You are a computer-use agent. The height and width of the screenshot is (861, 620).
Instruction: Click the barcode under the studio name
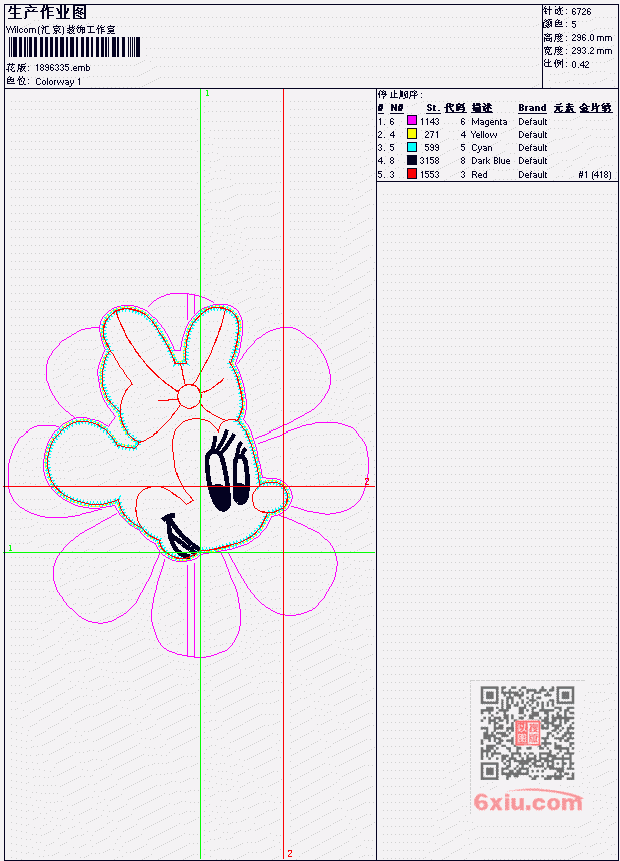74,47
